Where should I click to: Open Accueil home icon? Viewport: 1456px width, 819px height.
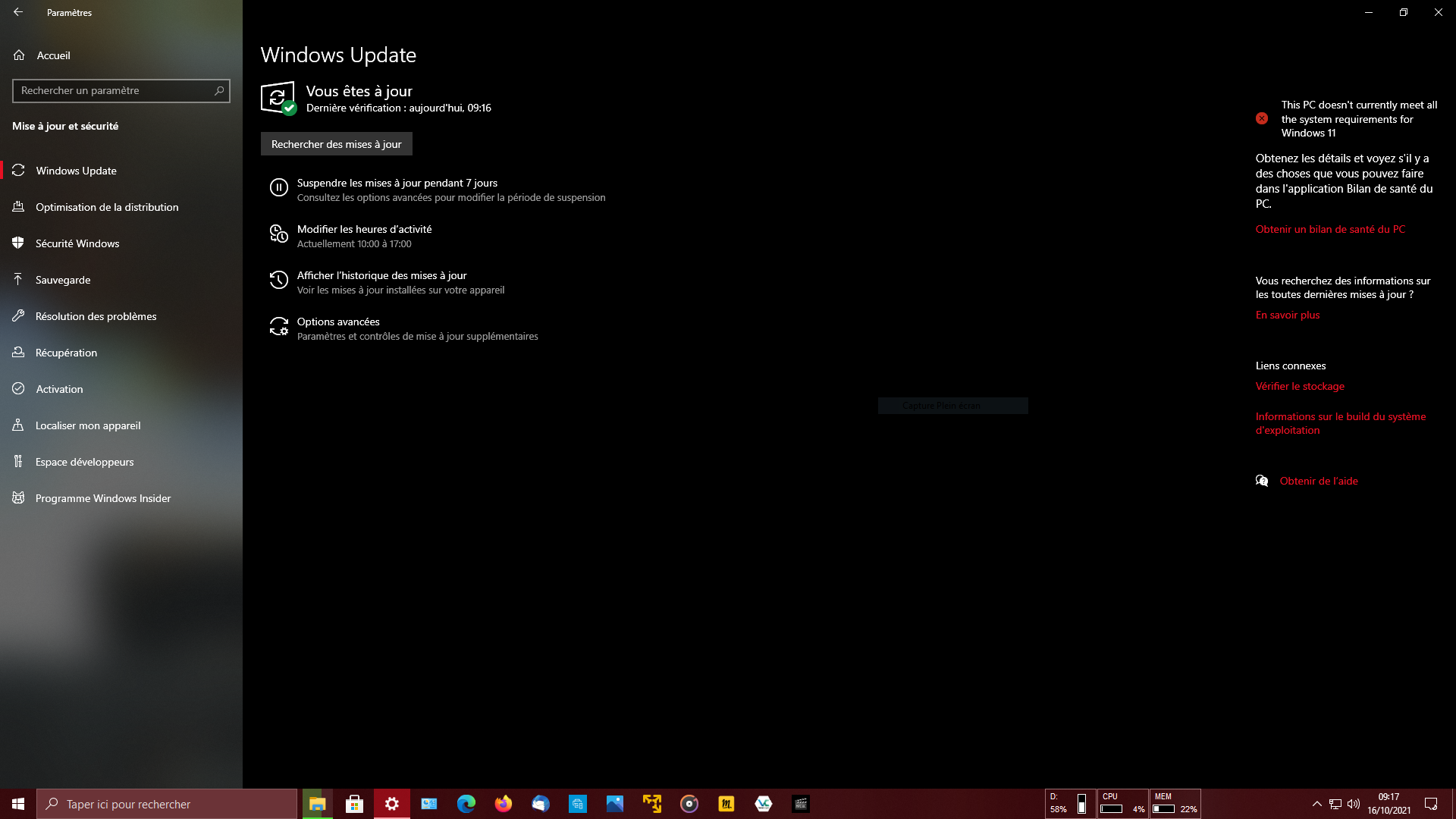[19, 55]
